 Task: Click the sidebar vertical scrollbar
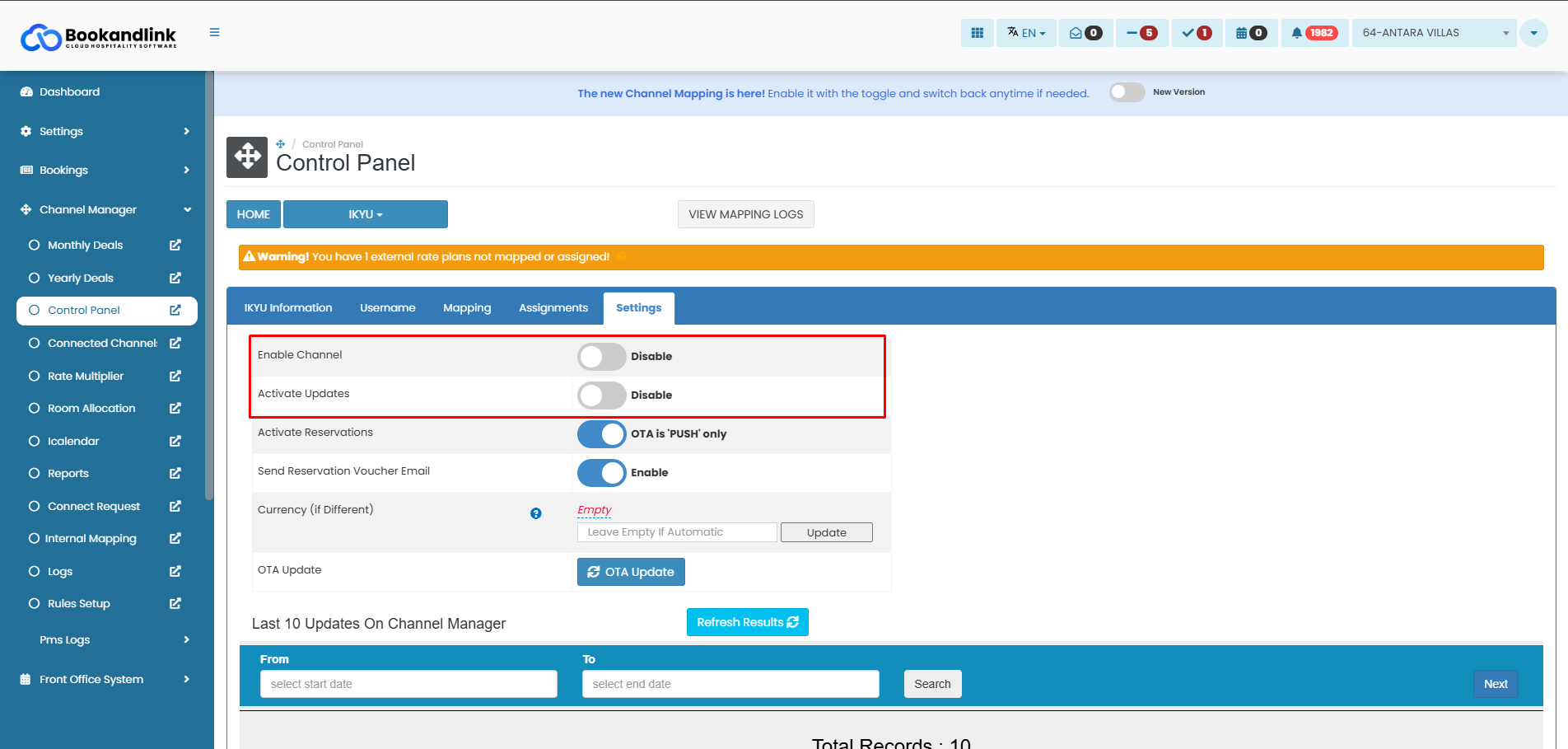(209, 286)
